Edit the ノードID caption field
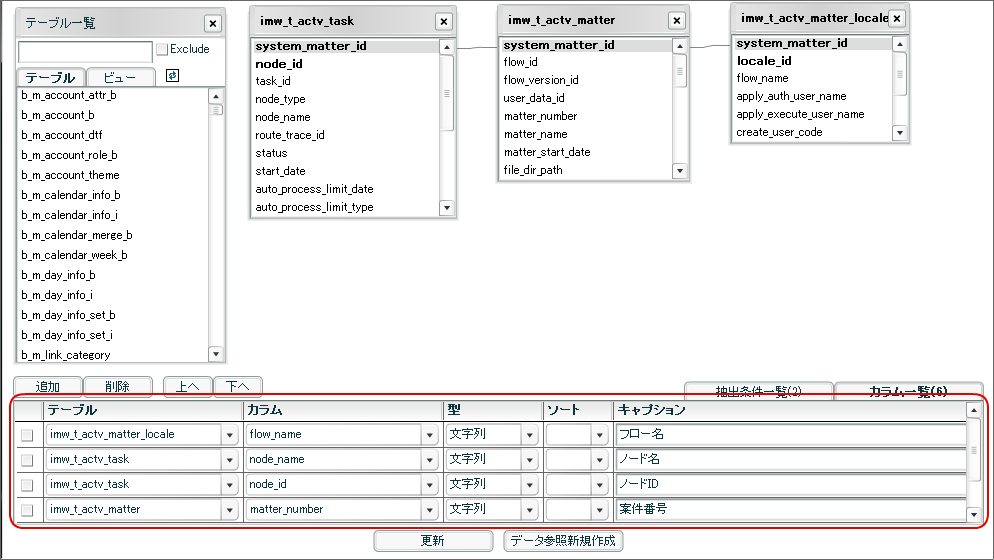The height and width of the screenshot is (560, 994). pyautogui.click(x=791, y=485)
